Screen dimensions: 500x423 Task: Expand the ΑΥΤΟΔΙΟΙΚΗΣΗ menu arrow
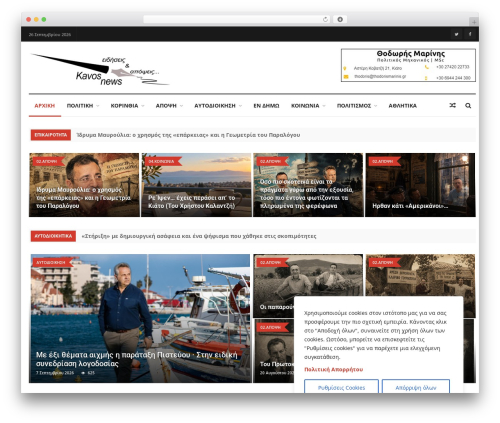pyautogui.click(x=240, y=106)
